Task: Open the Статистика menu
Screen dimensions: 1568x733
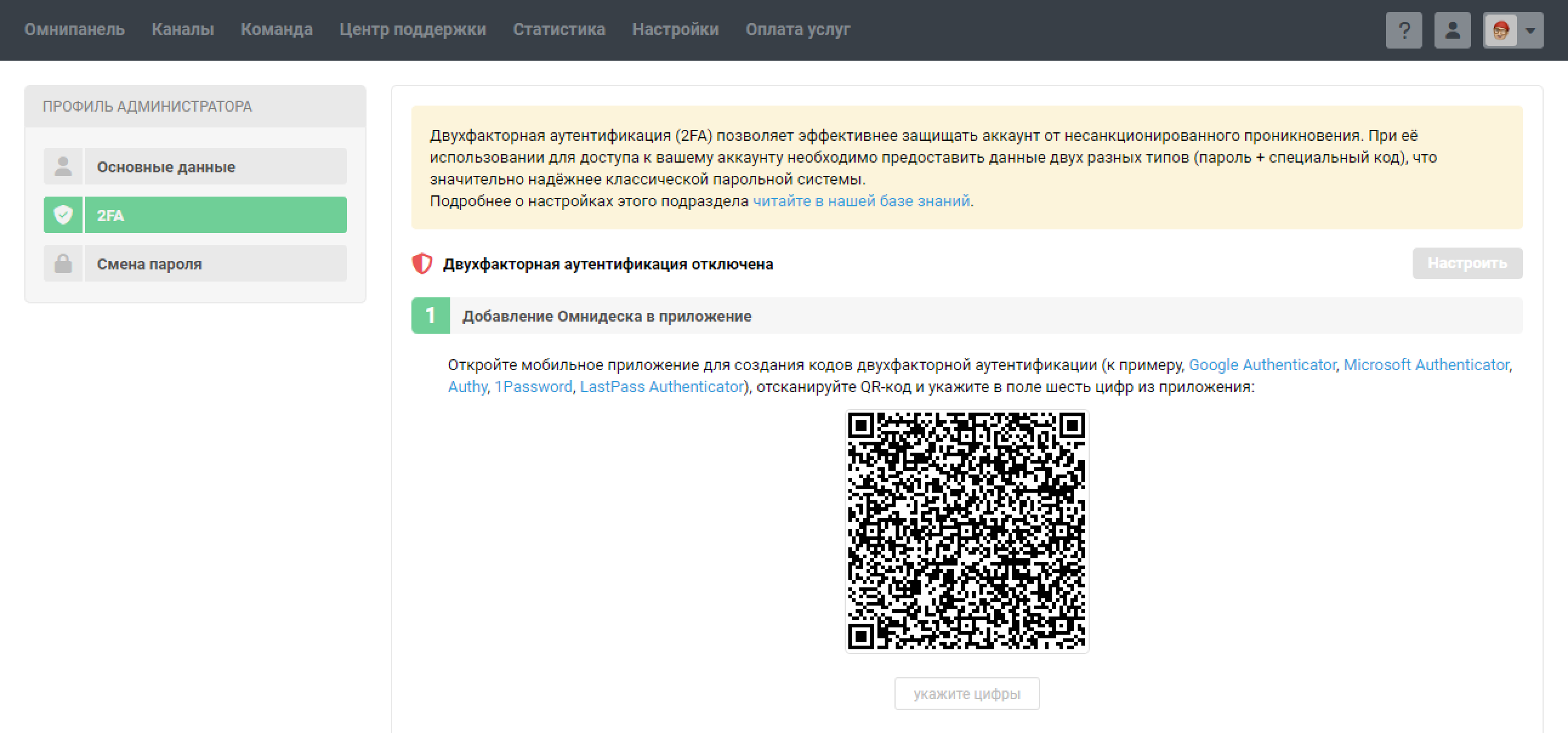Action: (559, 29)
